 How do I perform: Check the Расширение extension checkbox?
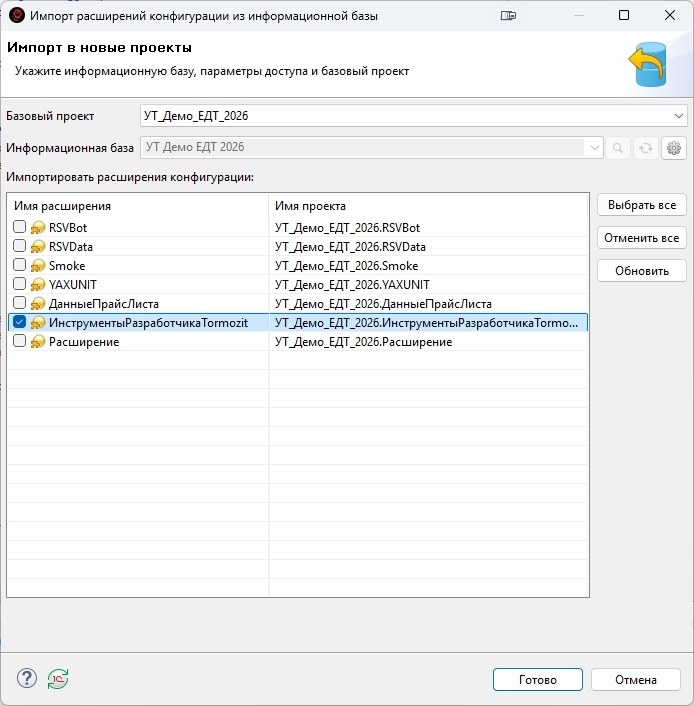click(x=19, y=341)
